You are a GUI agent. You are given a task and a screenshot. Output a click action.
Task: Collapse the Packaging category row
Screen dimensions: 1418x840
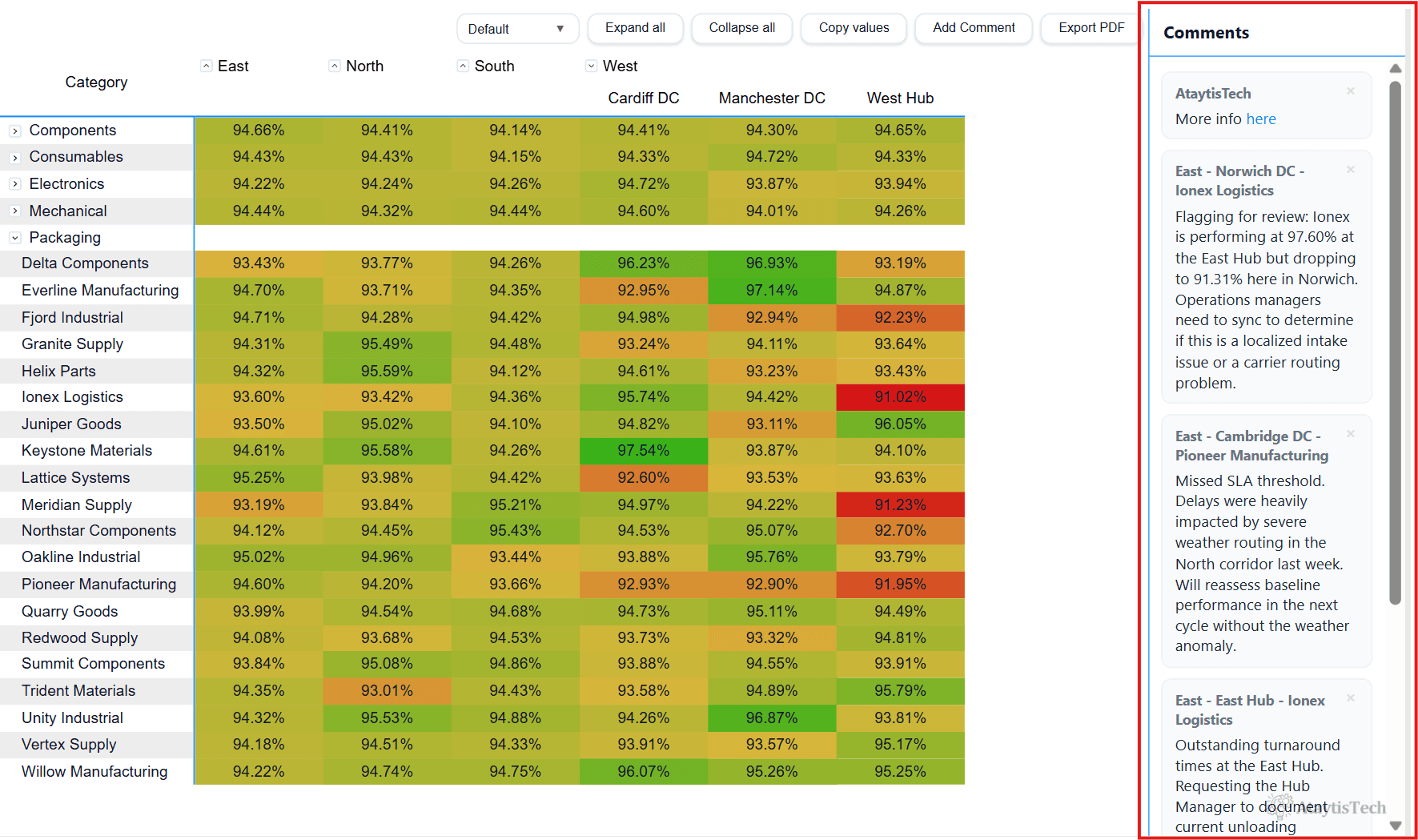click(x=14, y=238)
